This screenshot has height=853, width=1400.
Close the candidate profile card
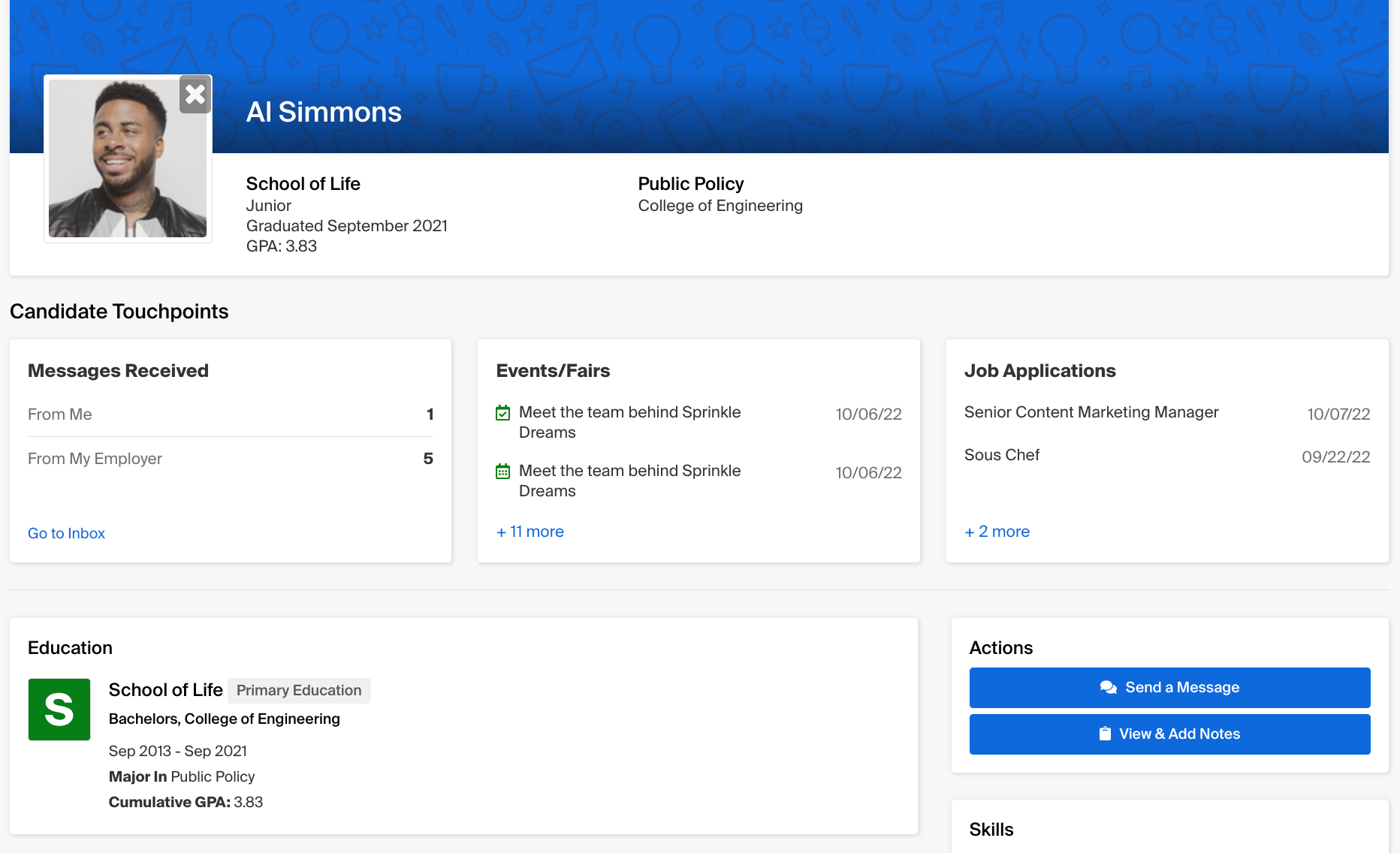[x=195, y=95]
